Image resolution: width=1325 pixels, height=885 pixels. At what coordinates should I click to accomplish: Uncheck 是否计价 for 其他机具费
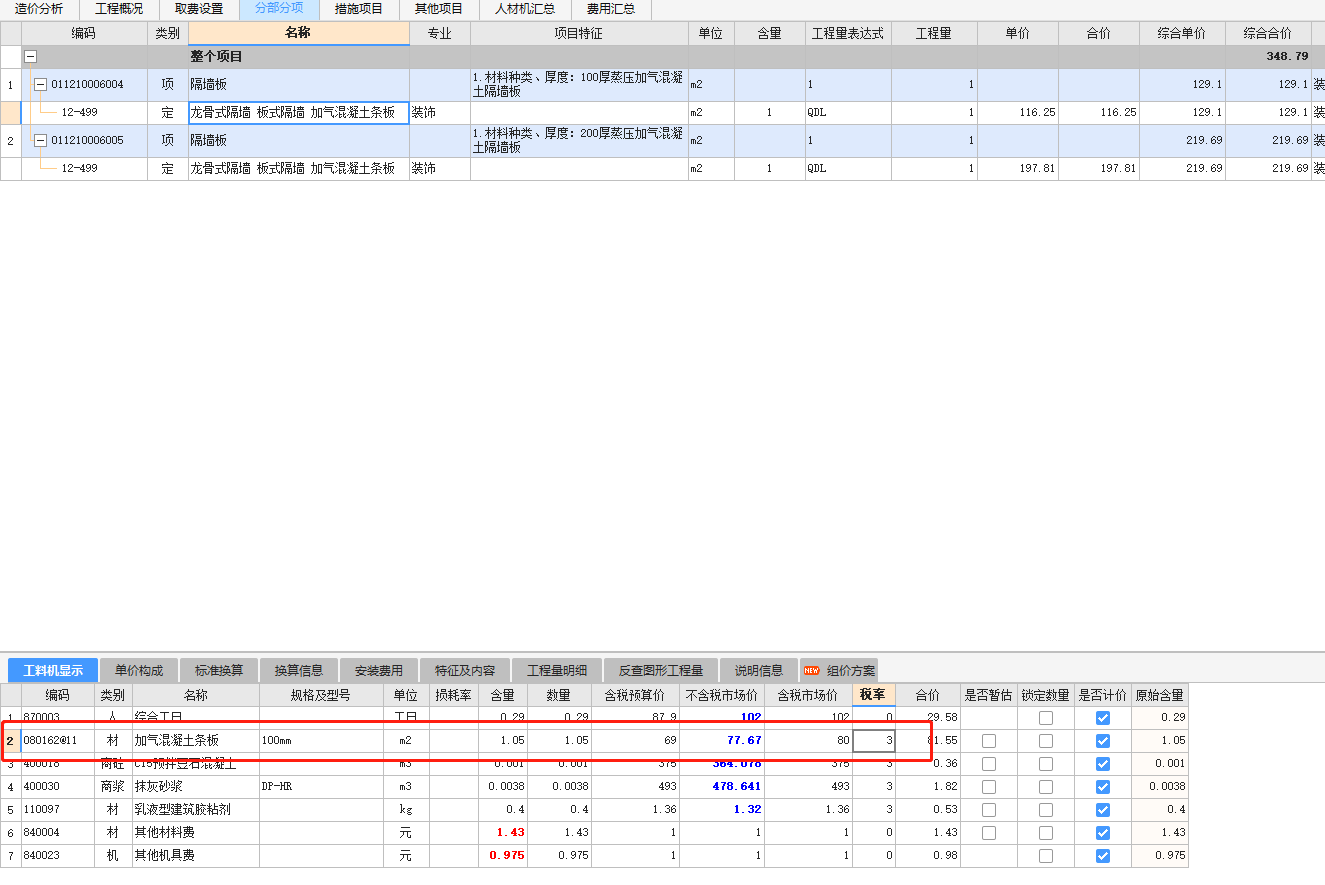(1103, 856)
